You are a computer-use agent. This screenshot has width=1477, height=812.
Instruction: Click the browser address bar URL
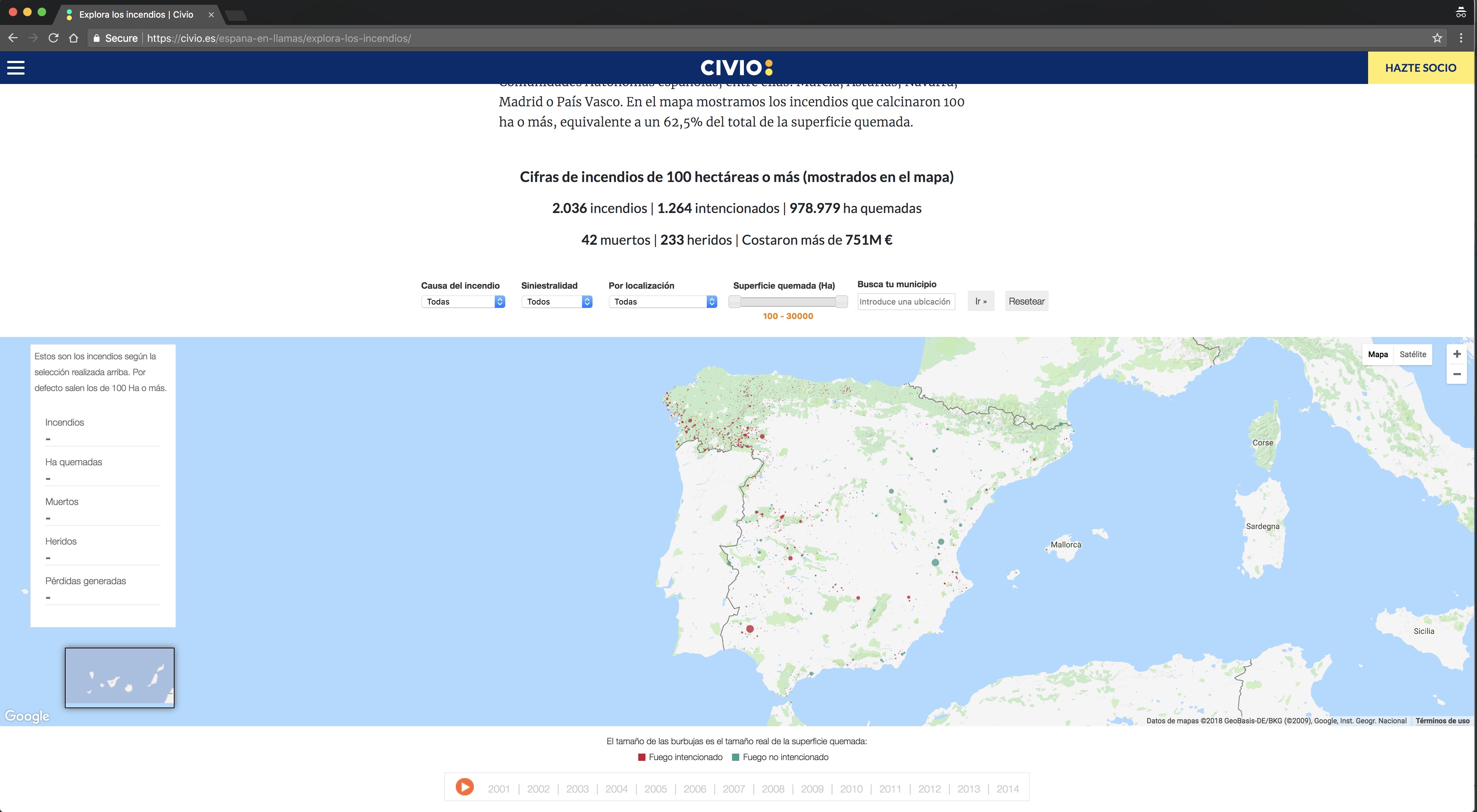tap(279, 38)
